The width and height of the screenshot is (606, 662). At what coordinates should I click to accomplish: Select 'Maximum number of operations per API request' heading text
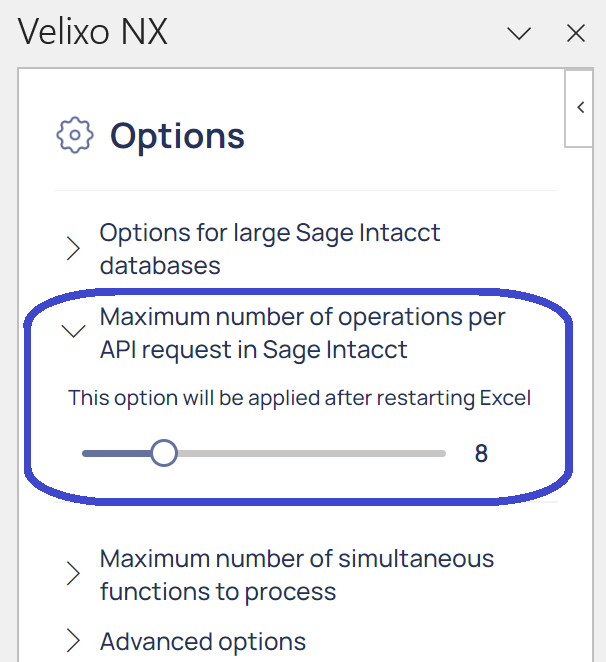[302, 333]
